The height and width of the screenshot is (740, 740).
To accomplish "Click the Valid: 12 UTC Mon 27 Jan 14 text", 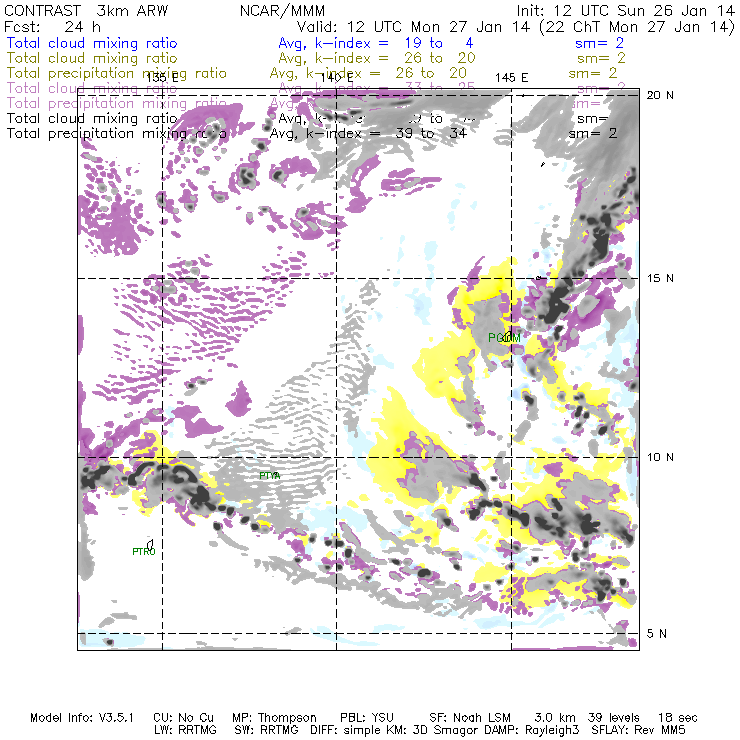I will (x=413, y=27).
